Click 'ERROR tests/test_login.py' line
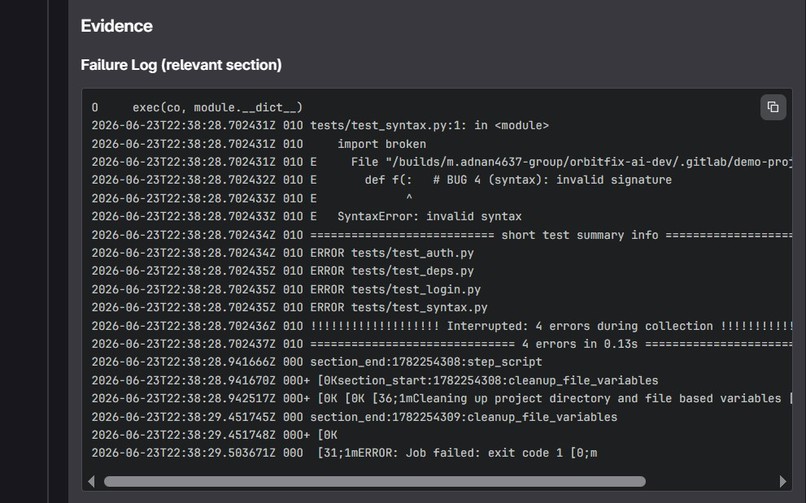 click(x=286, y=289)
